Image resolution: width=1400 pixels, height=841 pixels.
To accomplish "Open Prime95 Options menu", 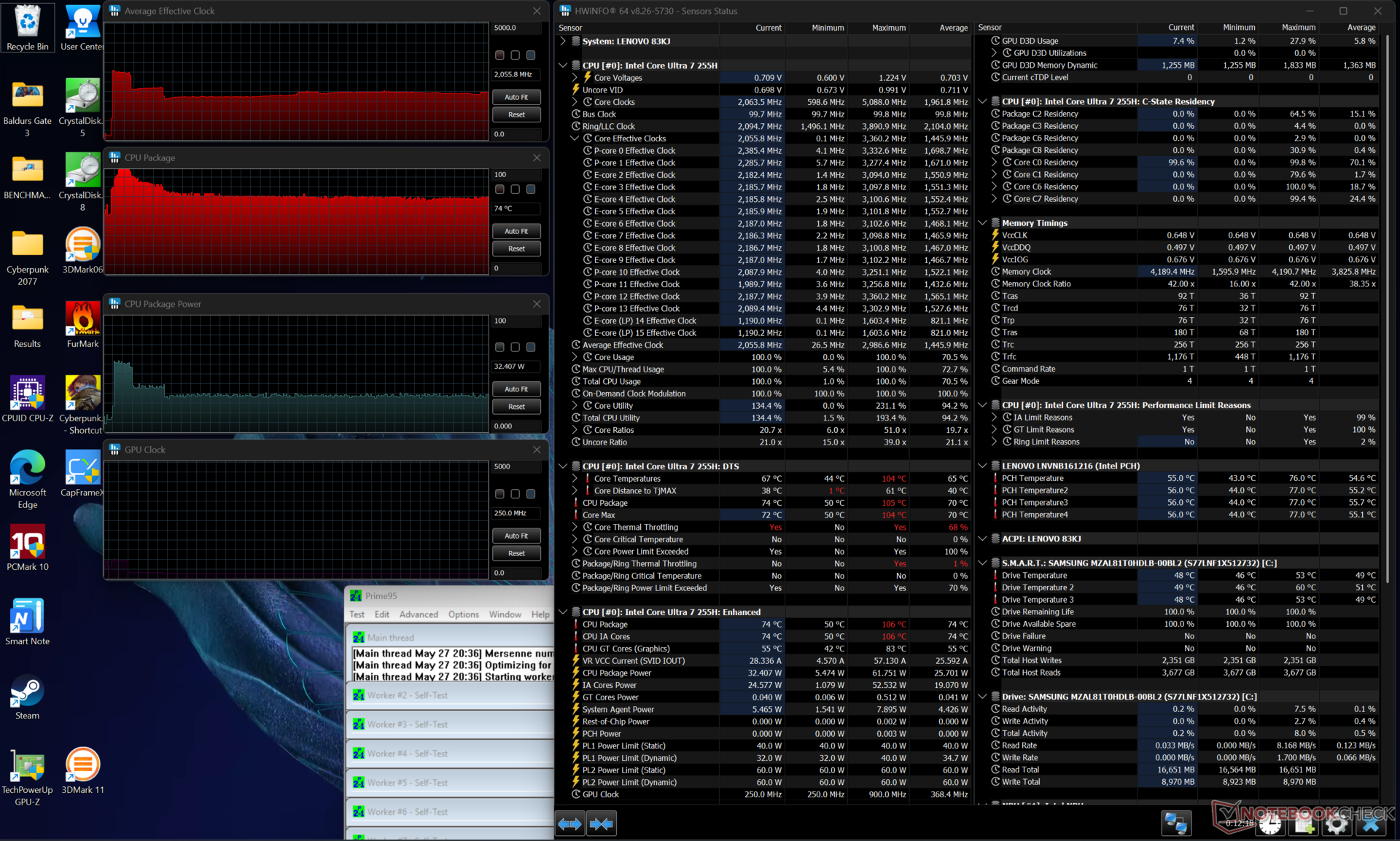I will (464, 614).
